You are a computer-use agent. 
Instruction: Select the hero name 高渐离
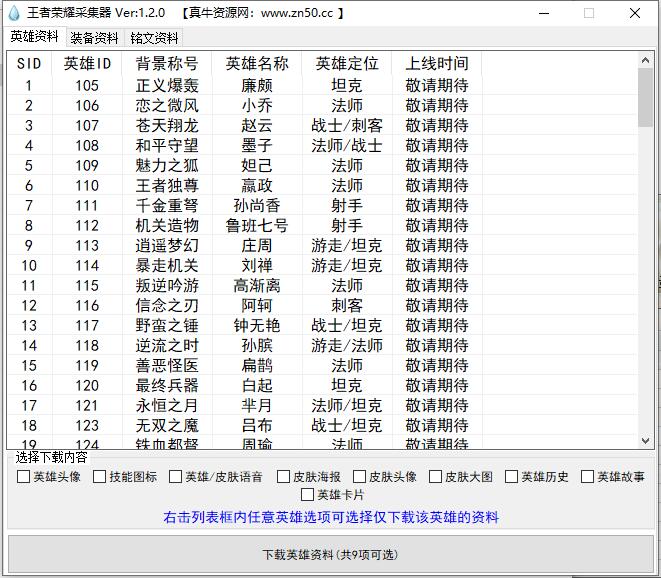click(x=257, y=286)
